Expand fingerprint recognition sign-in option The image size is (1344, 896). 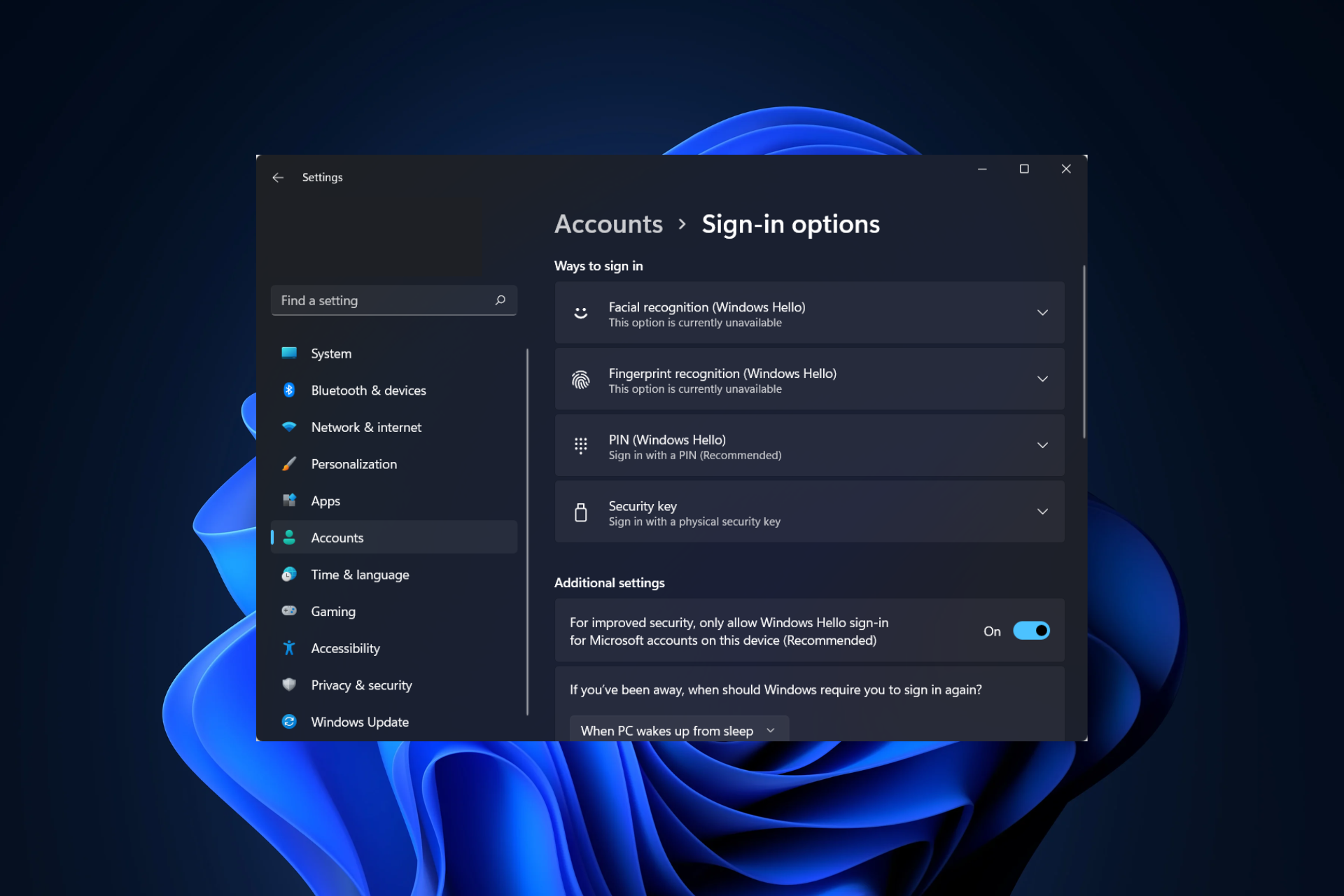1041,378
